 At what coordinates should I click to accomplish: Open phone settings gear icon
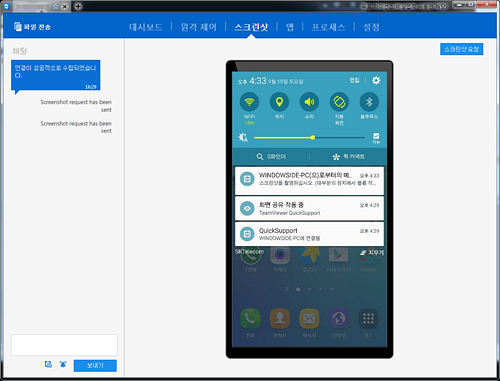point(376,80)
